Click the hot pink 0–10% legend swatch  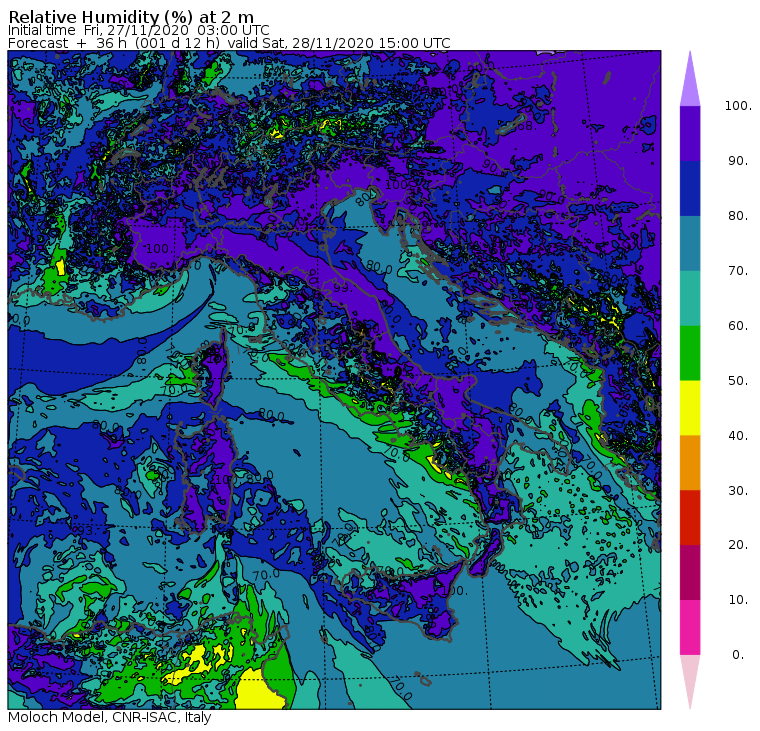pos(690,627)
